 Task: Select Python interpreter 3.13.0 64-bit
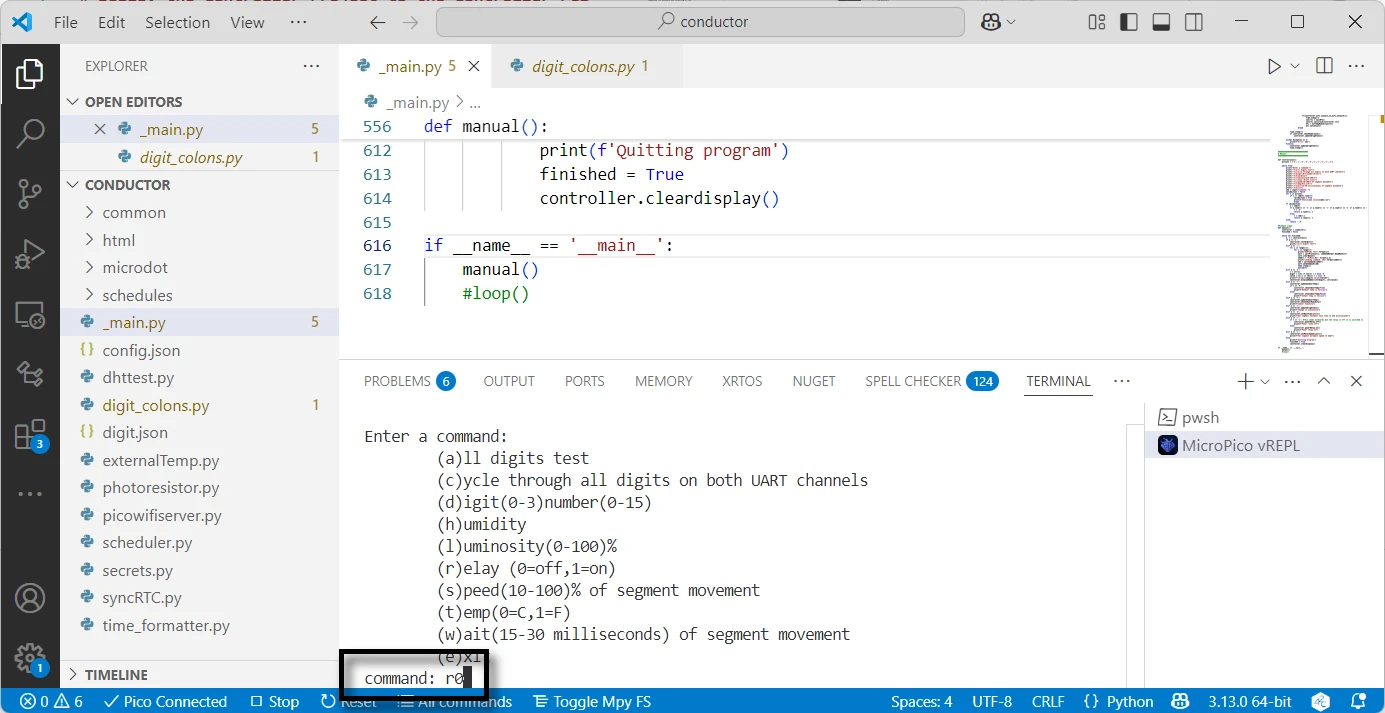(1250, 701)
